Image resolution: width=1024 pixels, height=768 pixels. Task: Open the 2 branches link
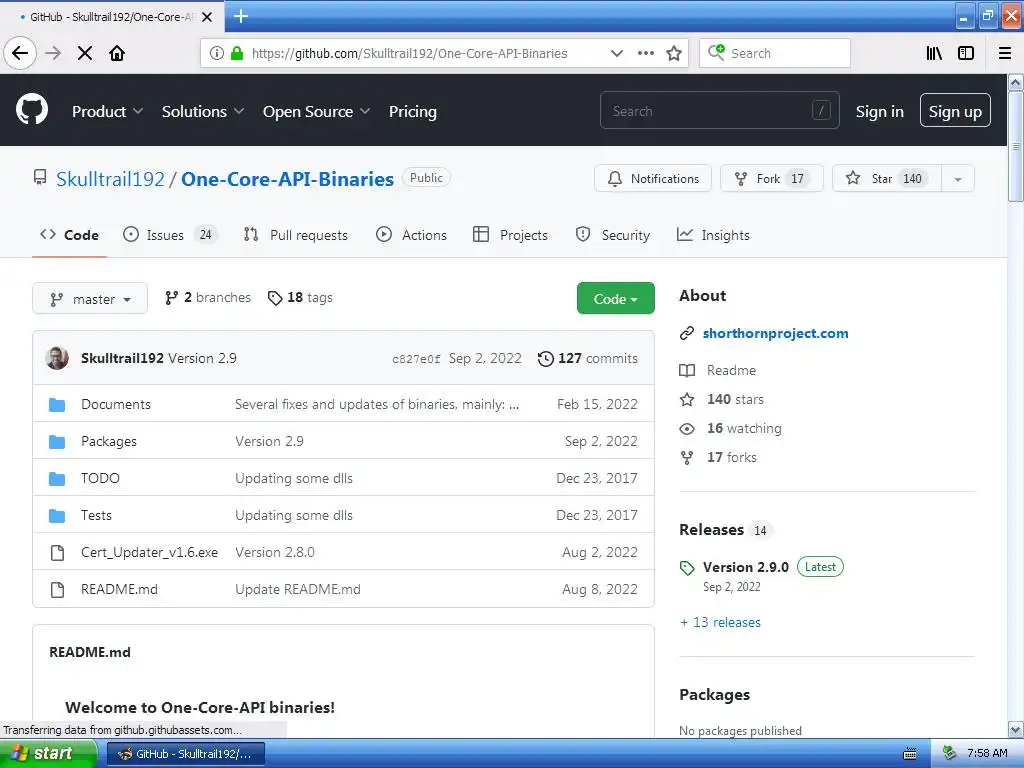pyautogui.click(x=208, y=298)
